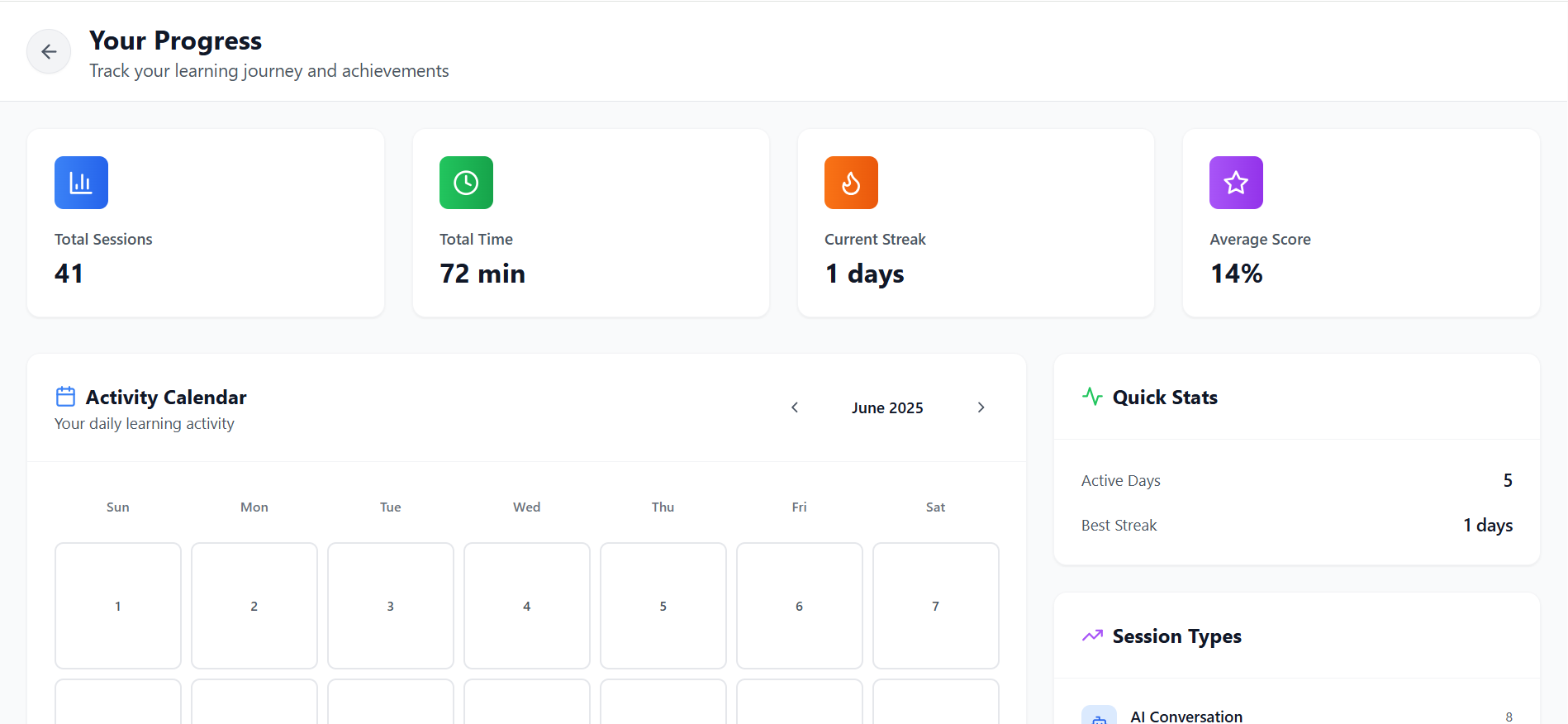Click the '41' total sessions value
The width and height of the screenshot is (1568, 724).
pos(69,274)
